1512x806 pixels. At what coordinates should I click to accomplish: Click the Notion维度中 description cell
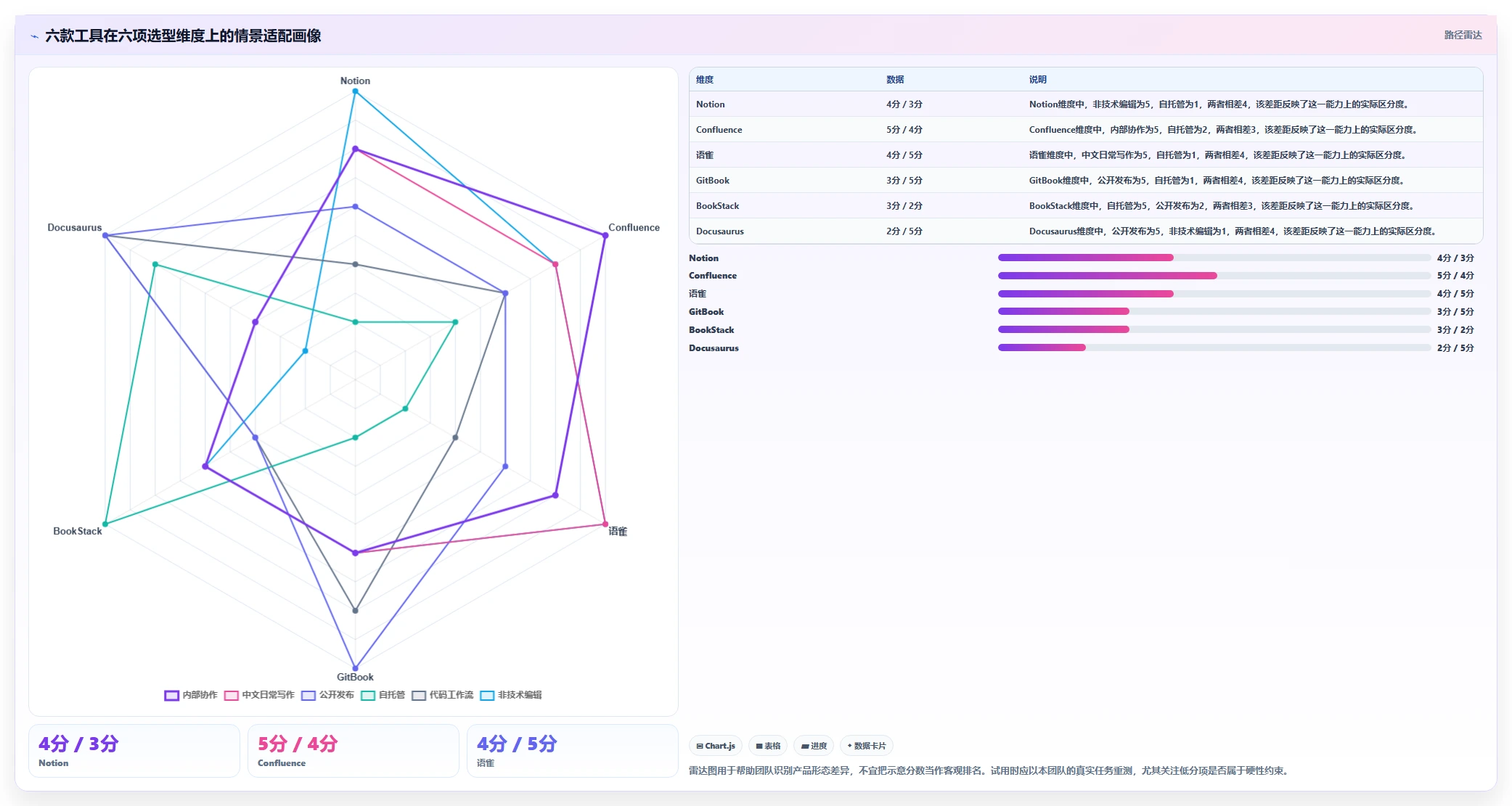1220,104
